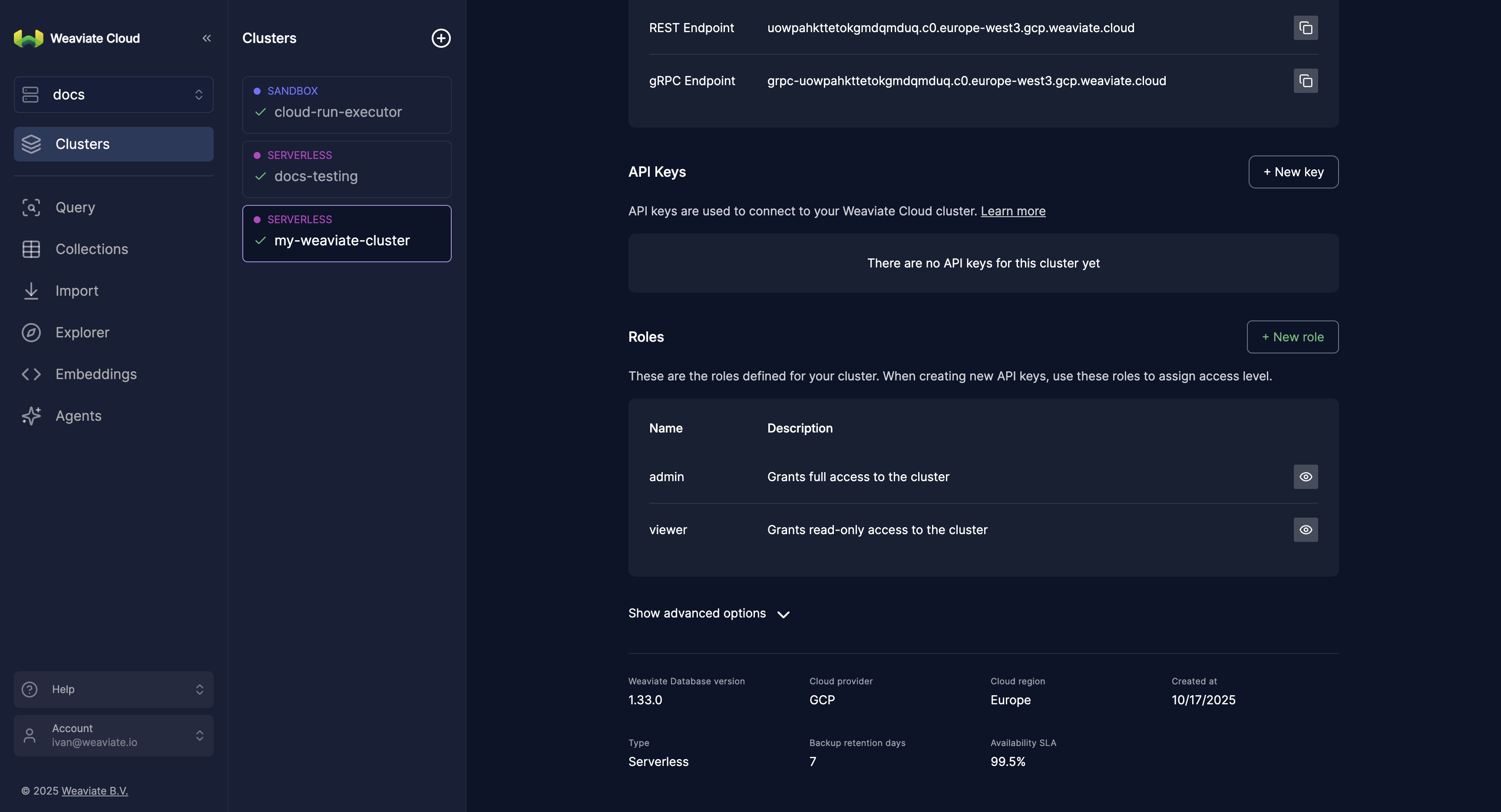Viewport: 1501px width, 812px height.
Task: View the viewer role details
Action: tap(1305, 530)
